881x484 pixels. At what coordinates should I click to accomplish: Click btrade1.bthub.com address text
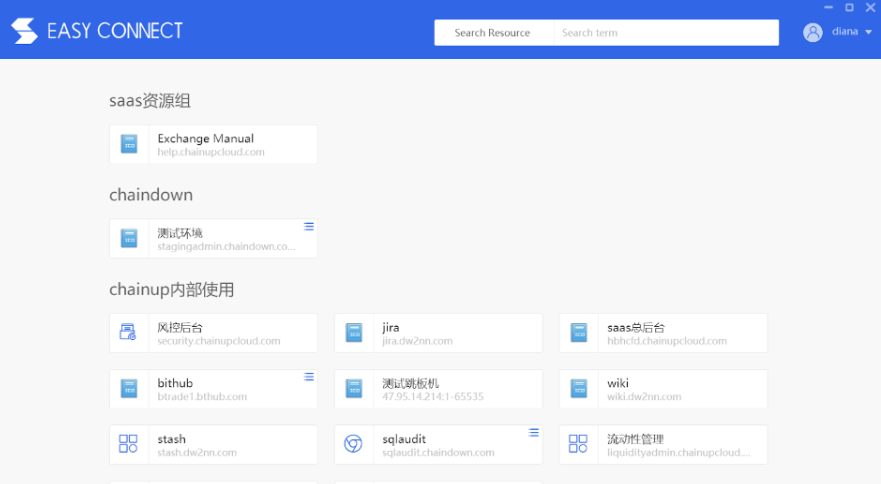coord(202,396)
